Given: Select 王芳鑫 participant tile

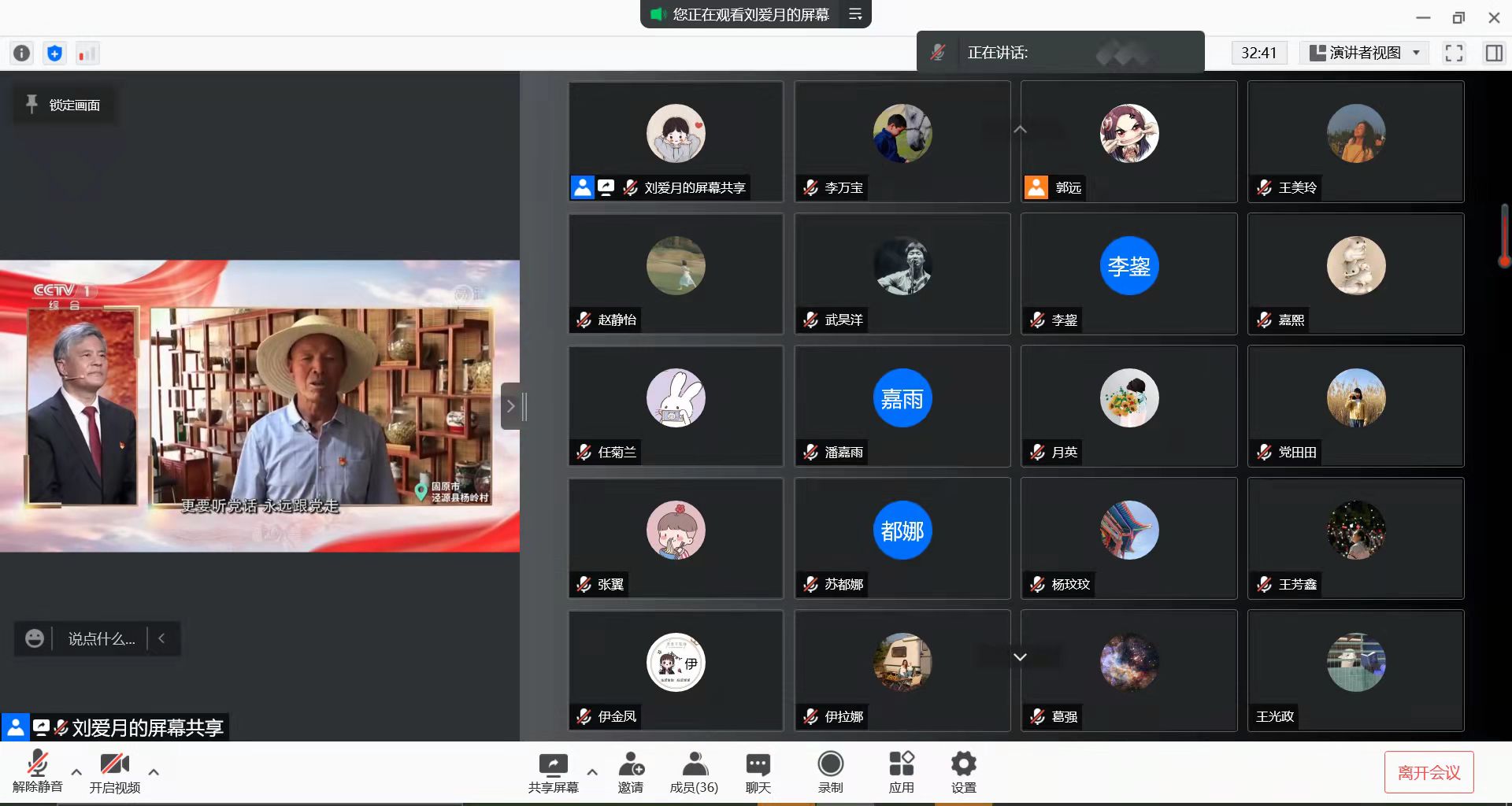Looking at the screenshot, I should tap(1356, 538).
